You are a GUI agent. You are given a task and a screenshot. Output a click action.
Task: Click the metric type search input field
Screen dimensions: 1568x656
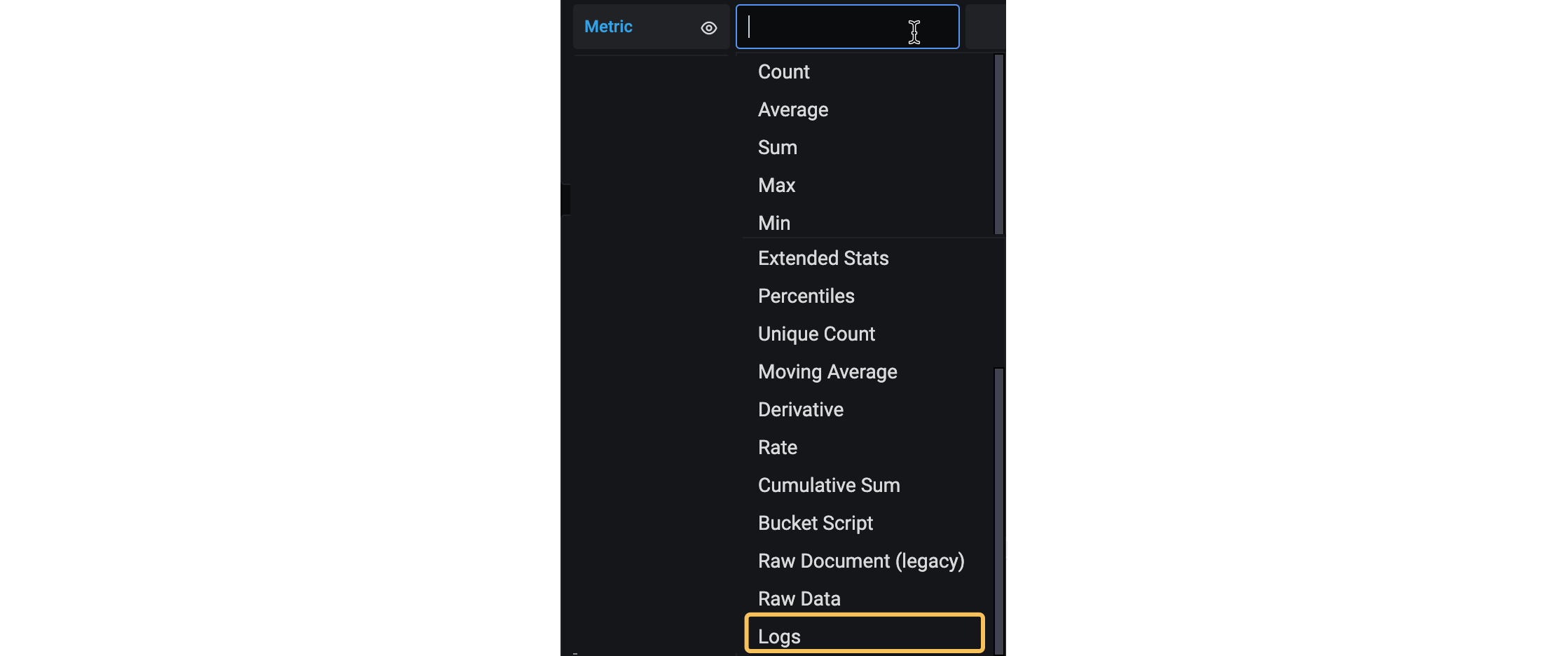[847, 27]
